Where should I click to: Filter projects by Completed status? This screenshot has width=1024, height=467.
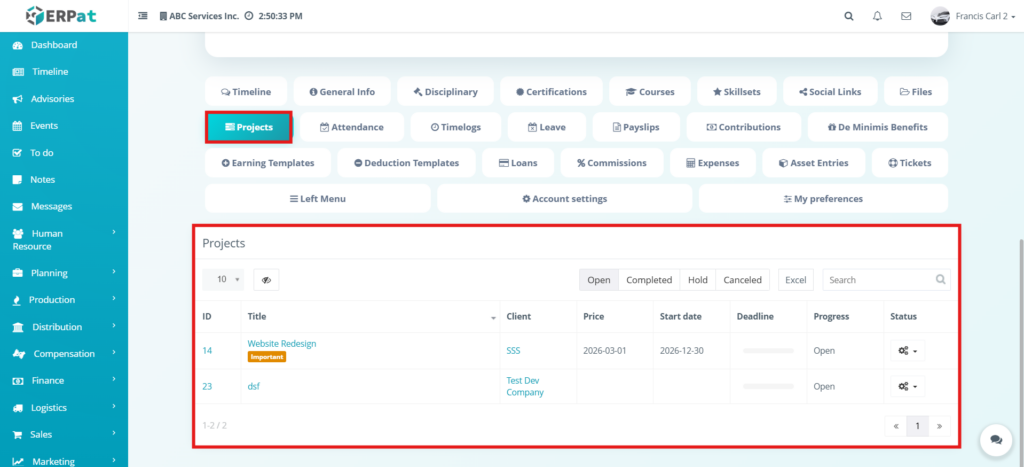coord(649,280)
